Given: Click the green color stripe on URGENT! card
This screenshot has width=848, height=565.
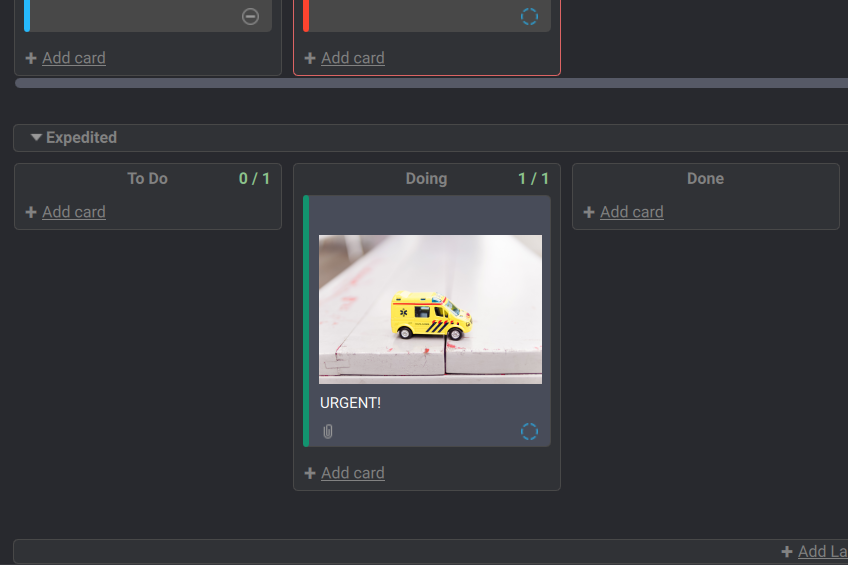Looking at the screenshot, I should [x=306, y=321].
